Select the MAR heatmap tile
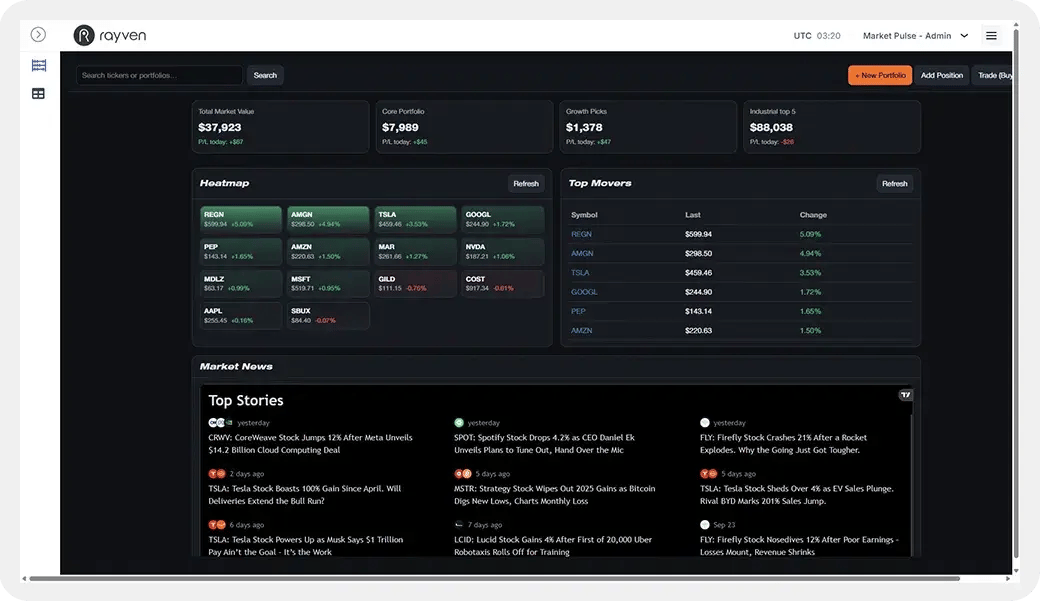The image size is (1040, 601). (415, 251)
